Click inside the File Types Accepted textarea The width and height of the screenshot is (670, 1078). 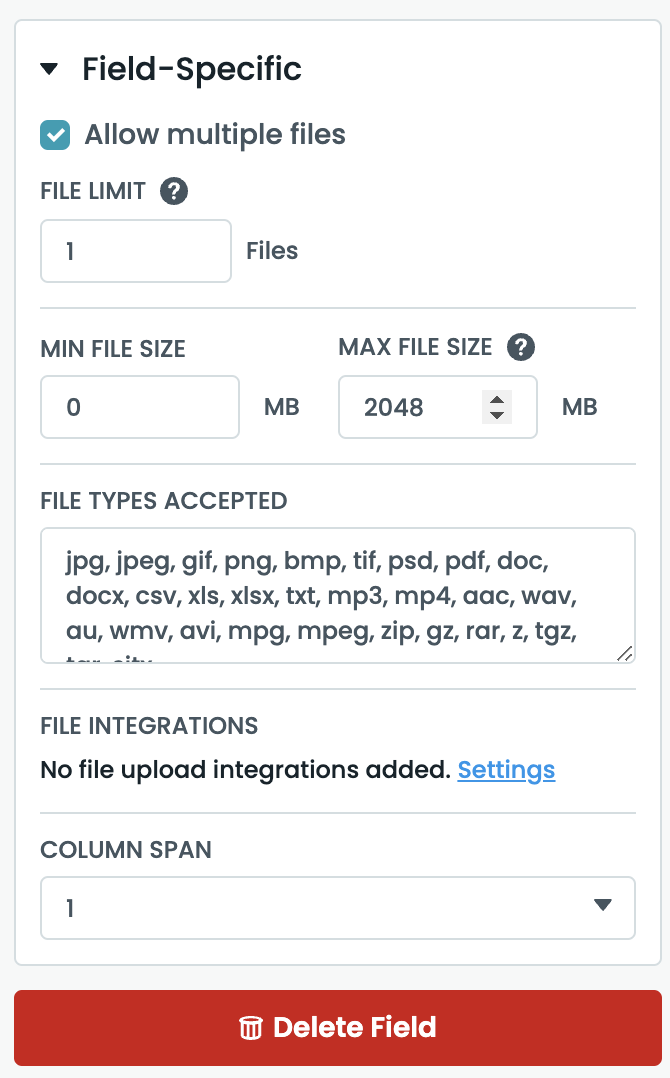(x=336, y=595)
